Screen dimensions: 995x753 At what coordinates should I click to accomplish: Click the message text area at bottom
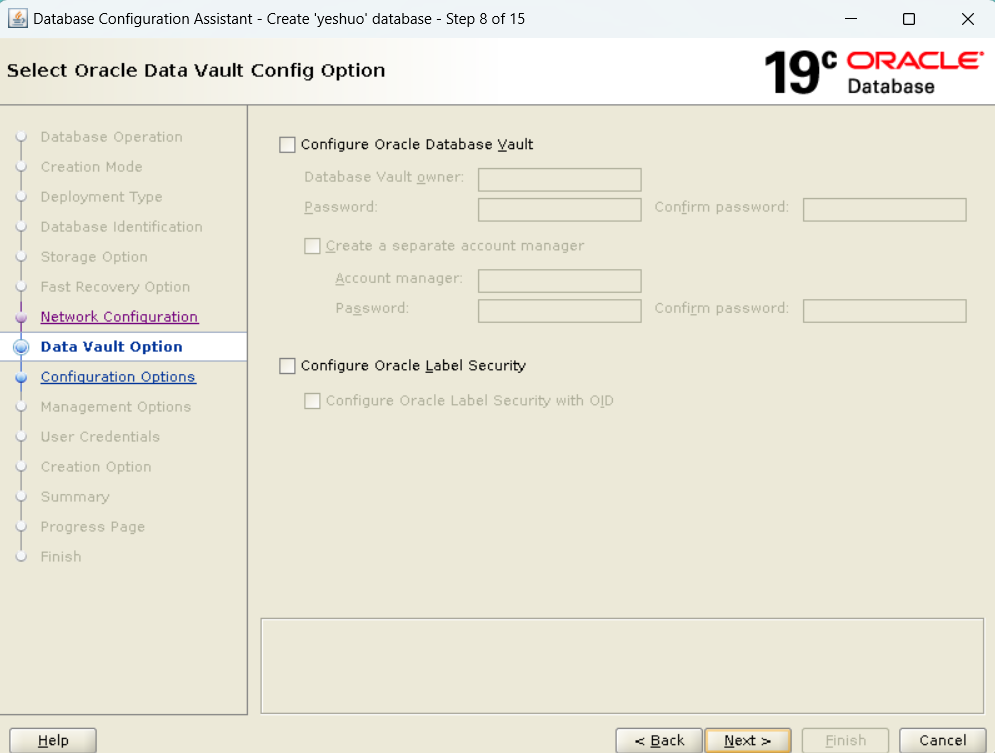(x=622, y=666)
